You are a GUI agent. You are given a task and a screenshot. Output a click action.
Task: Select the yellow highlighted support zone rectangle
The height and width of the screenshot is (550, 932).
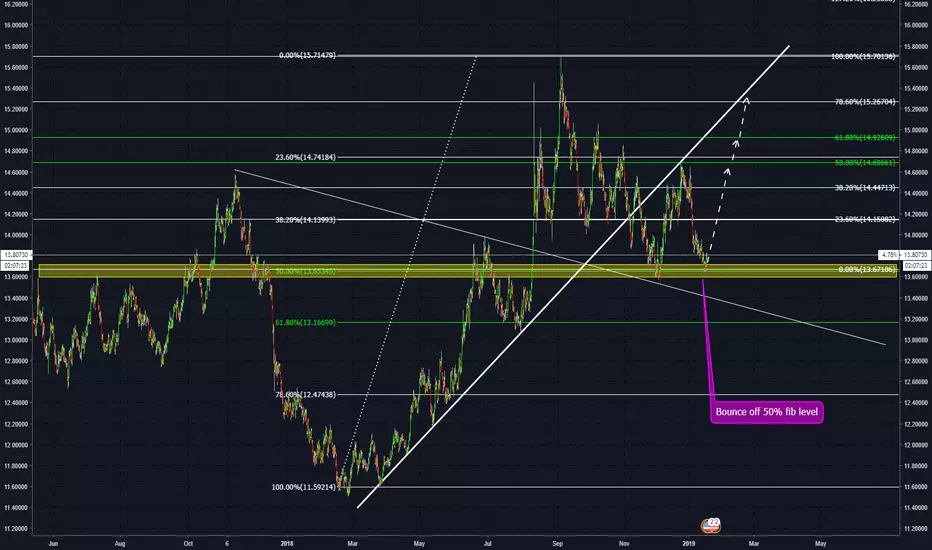coord(468,271)
